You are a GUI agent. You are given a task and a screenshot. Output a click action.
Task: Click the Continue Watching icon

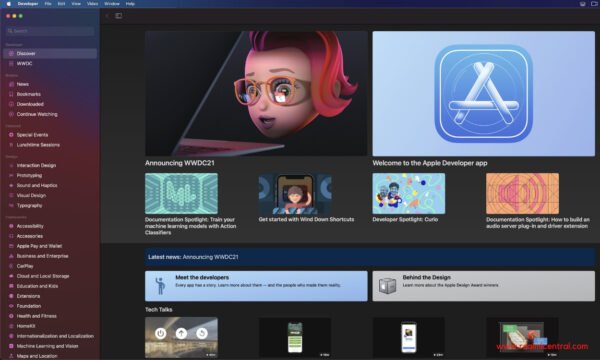pyautogui.click(x=11, y=114)
